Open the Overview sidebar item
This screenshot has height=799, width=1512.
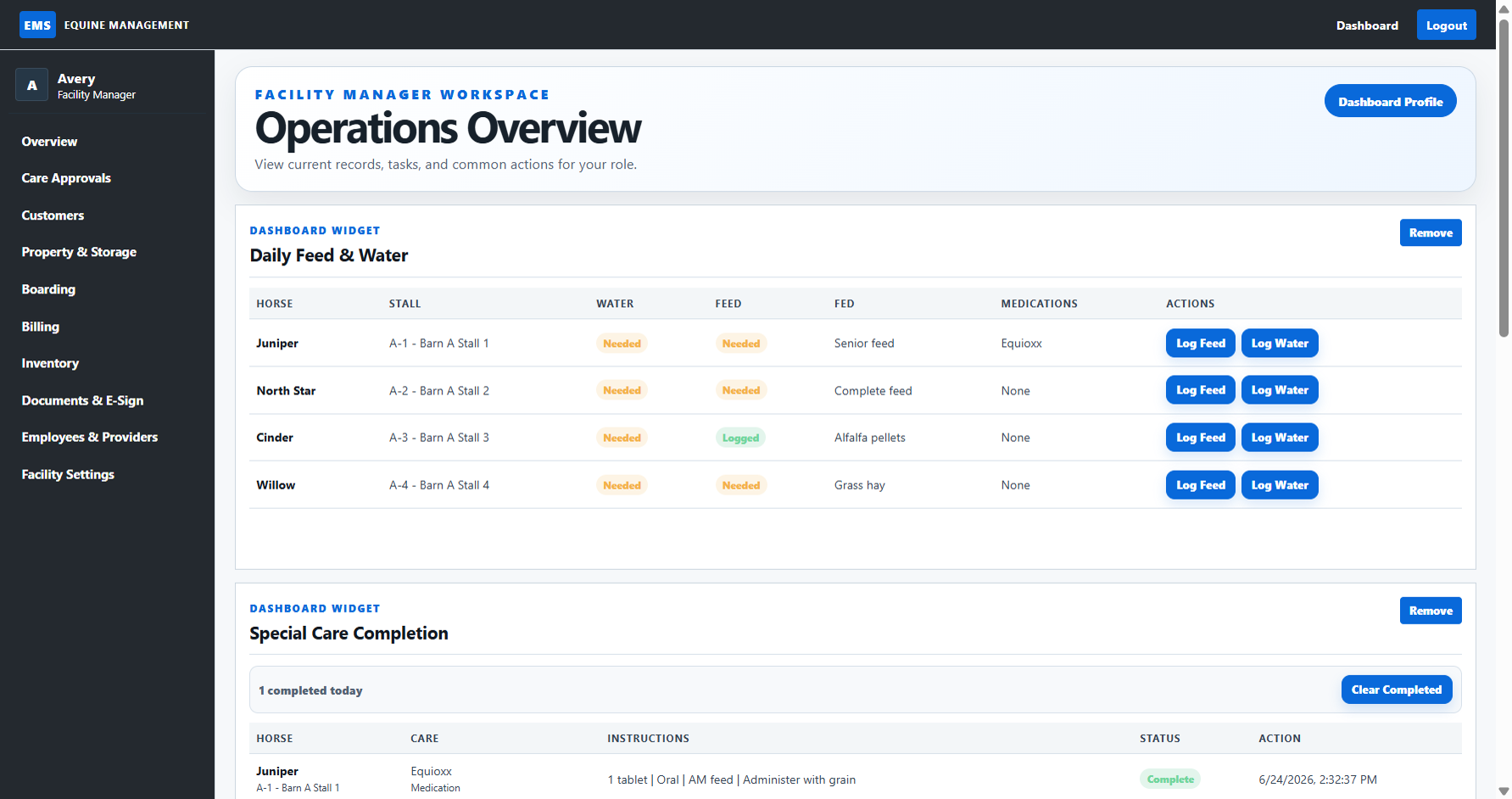tap(49, 142)
